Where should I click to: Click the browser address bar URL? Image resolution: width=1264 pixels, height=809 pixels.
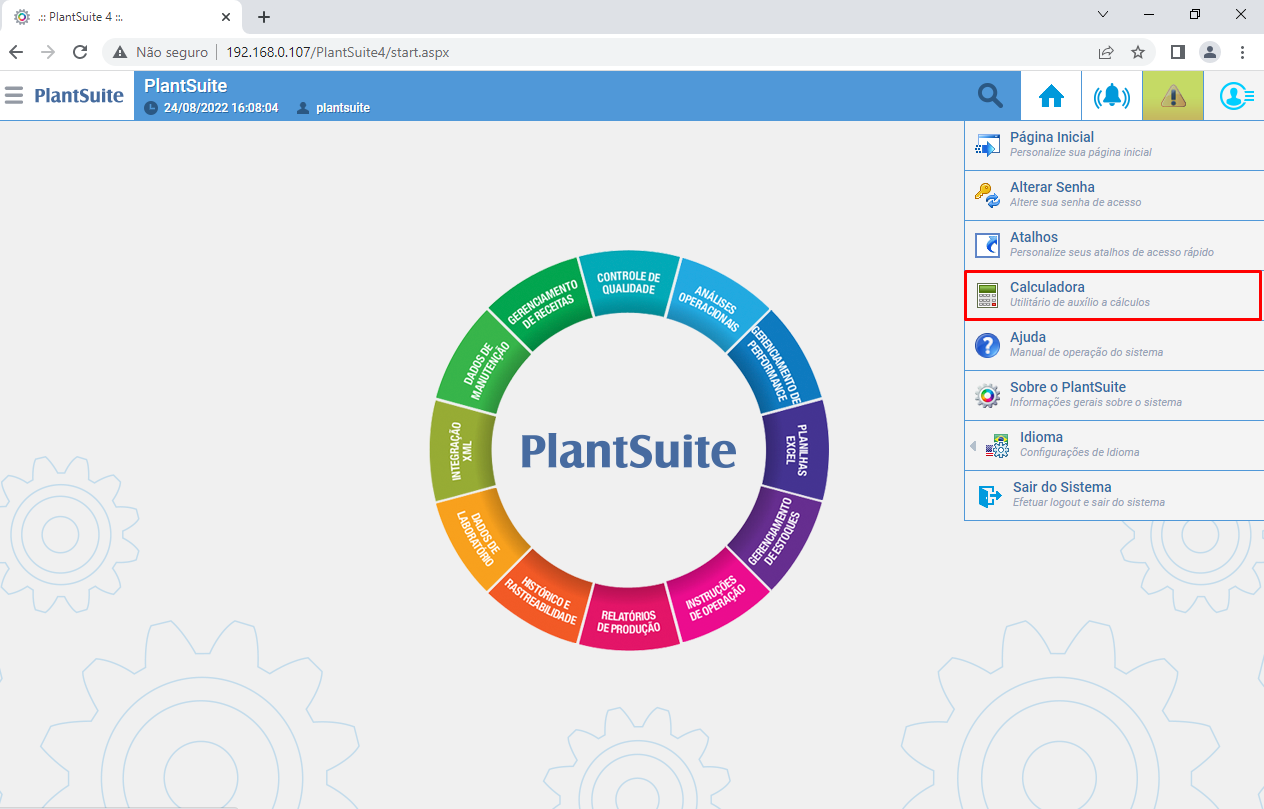[x=338, y=52]
